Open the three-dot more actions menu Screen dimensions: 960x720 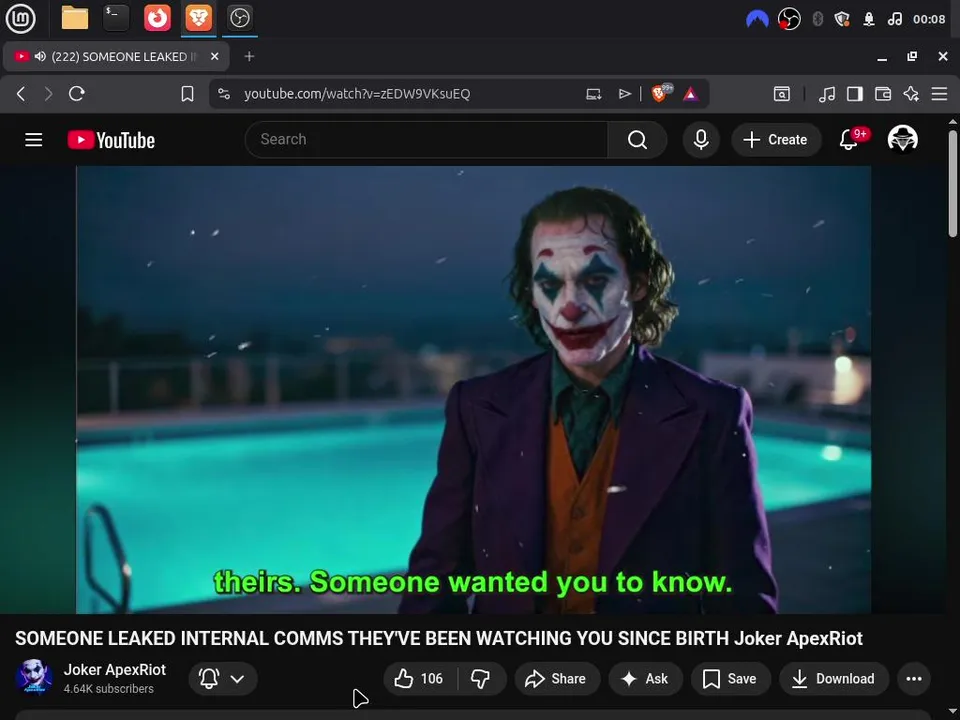(913, 678)
